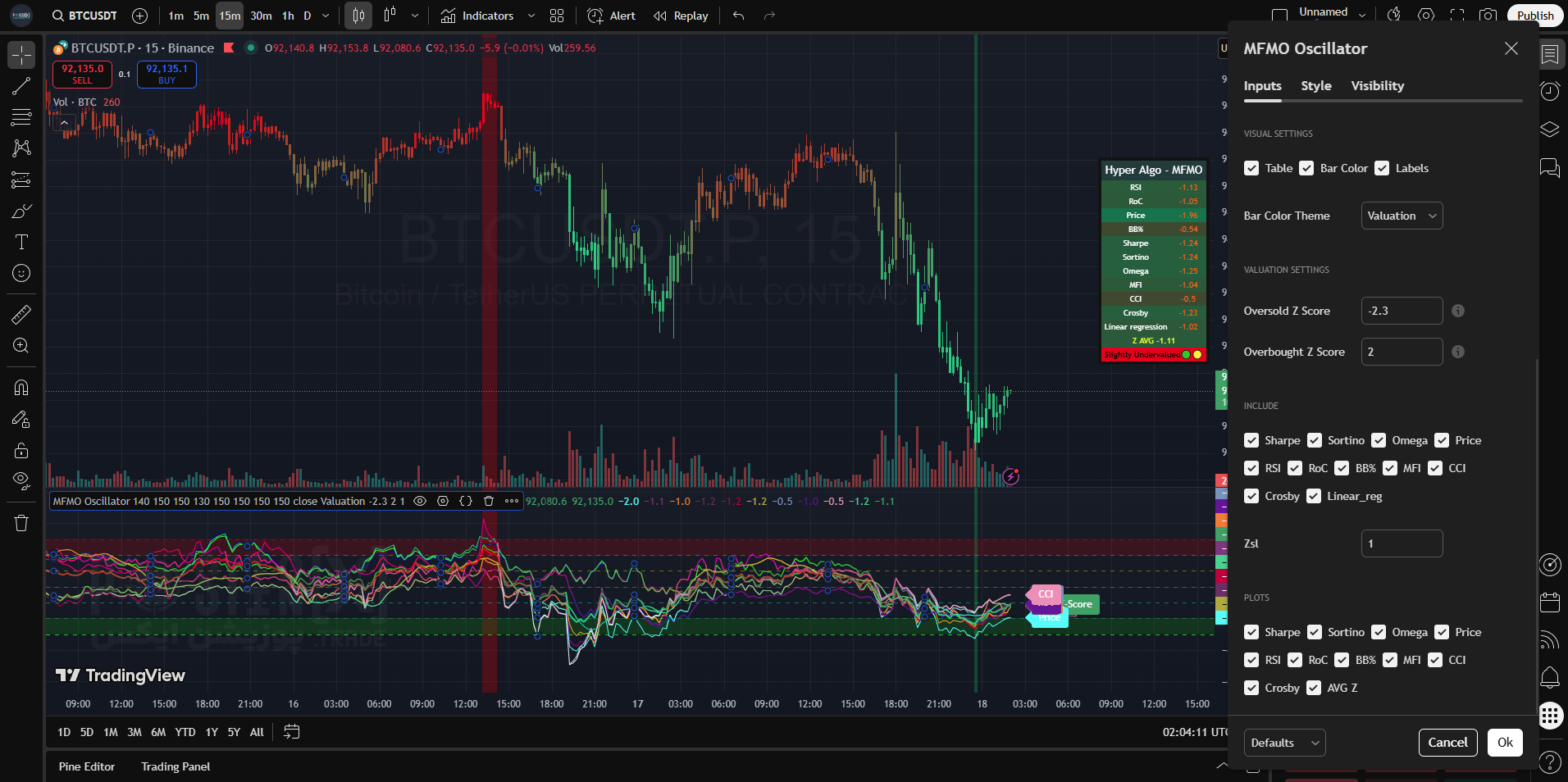Click the Oversold Z Score input field
Screen dimensions: 1568x782
pos(1401,311)
